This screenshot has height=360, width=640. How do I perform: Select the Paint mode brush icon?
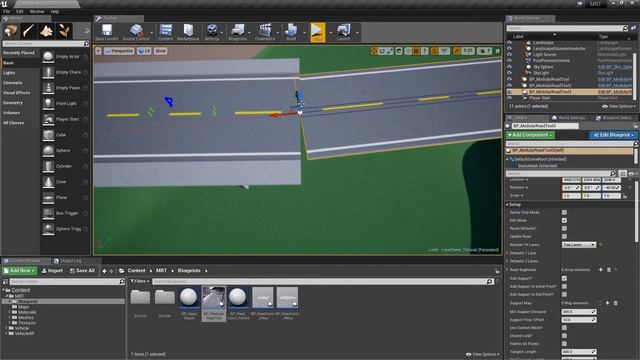29,31
